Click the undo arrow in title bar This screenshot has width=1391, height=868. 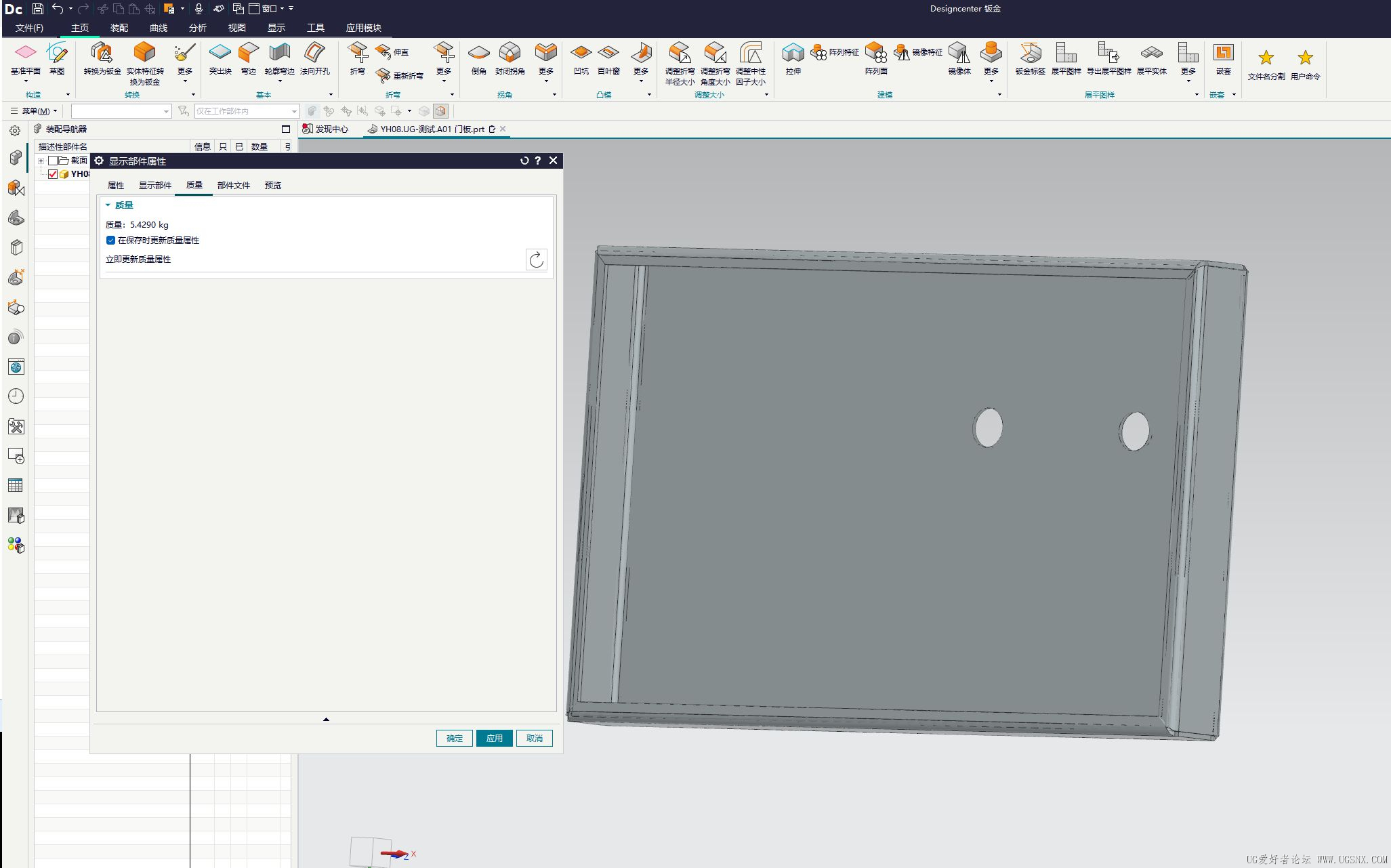coord(58,9)
